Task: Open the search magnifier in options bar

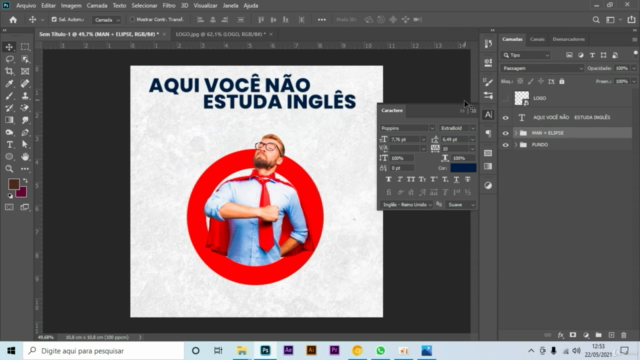Action: point(596,20)
